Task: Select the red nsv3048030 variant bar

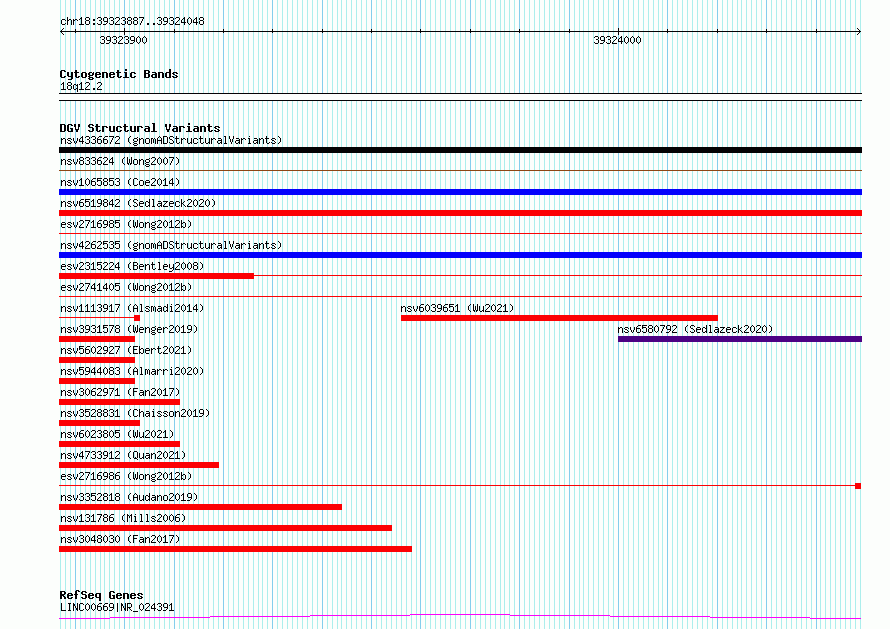Action: (236, 549)
